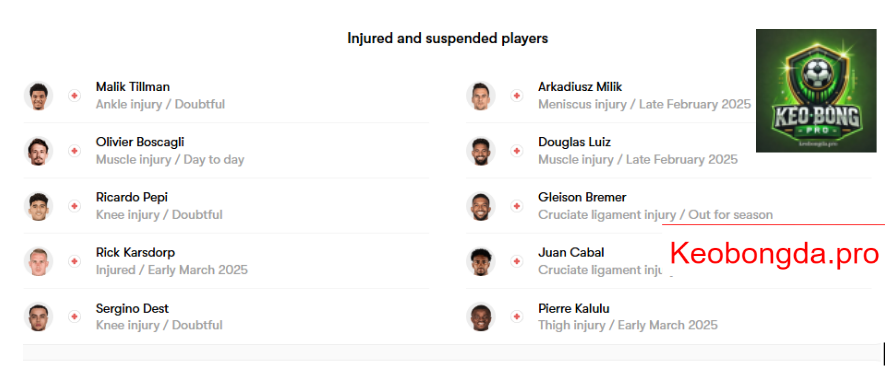Open Olivier Boscagli's player name link
Viewport: 885px width, 380px height.
tap(140, 142)
